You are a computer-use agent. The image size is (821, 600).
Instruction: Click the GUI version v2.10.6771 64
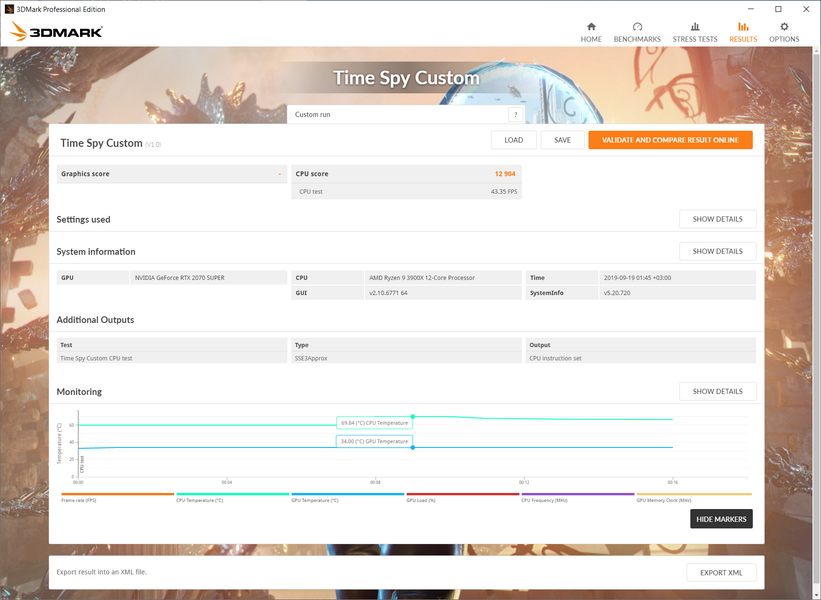[x=388, y=293]
